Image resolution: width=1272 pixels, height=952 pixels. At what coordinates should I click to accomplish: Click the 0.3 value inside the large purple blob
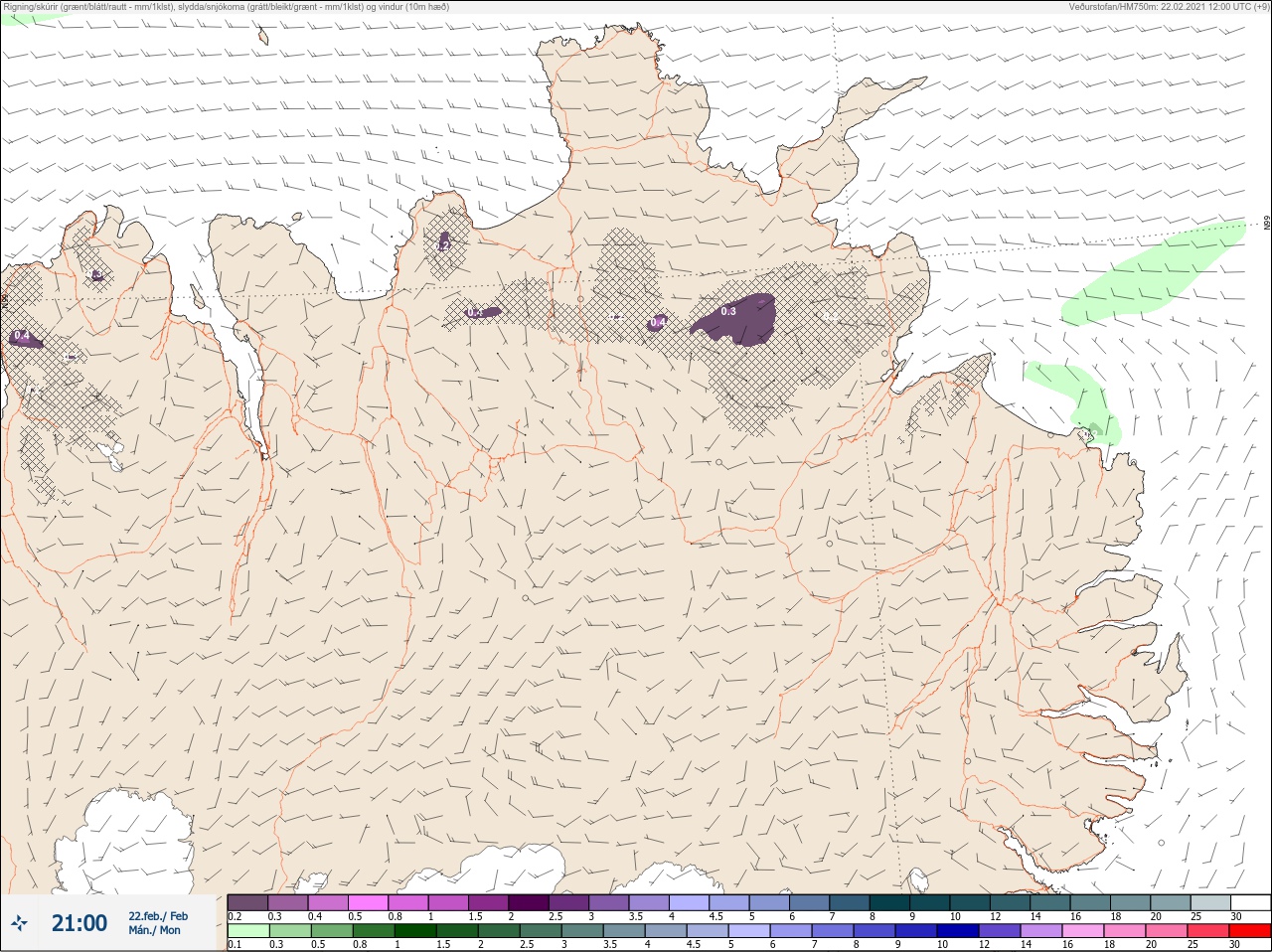(728, 312)
